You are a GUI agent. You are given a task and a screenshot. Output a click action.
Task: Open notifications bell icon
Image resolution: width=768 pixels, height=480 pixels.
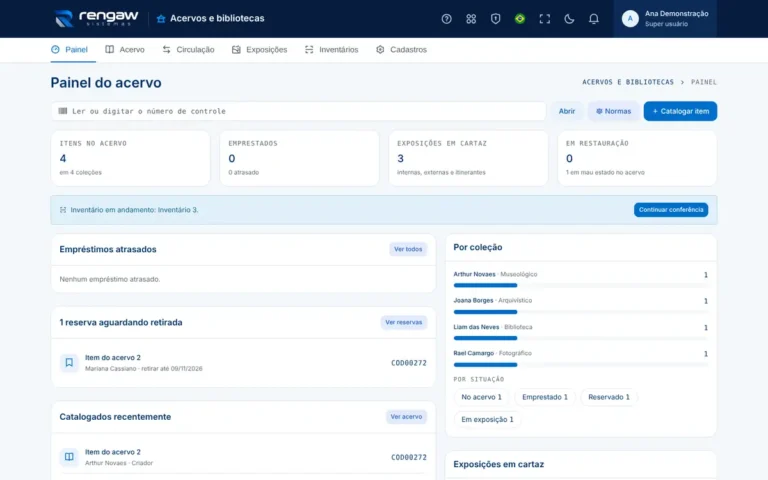click(593, 19)
